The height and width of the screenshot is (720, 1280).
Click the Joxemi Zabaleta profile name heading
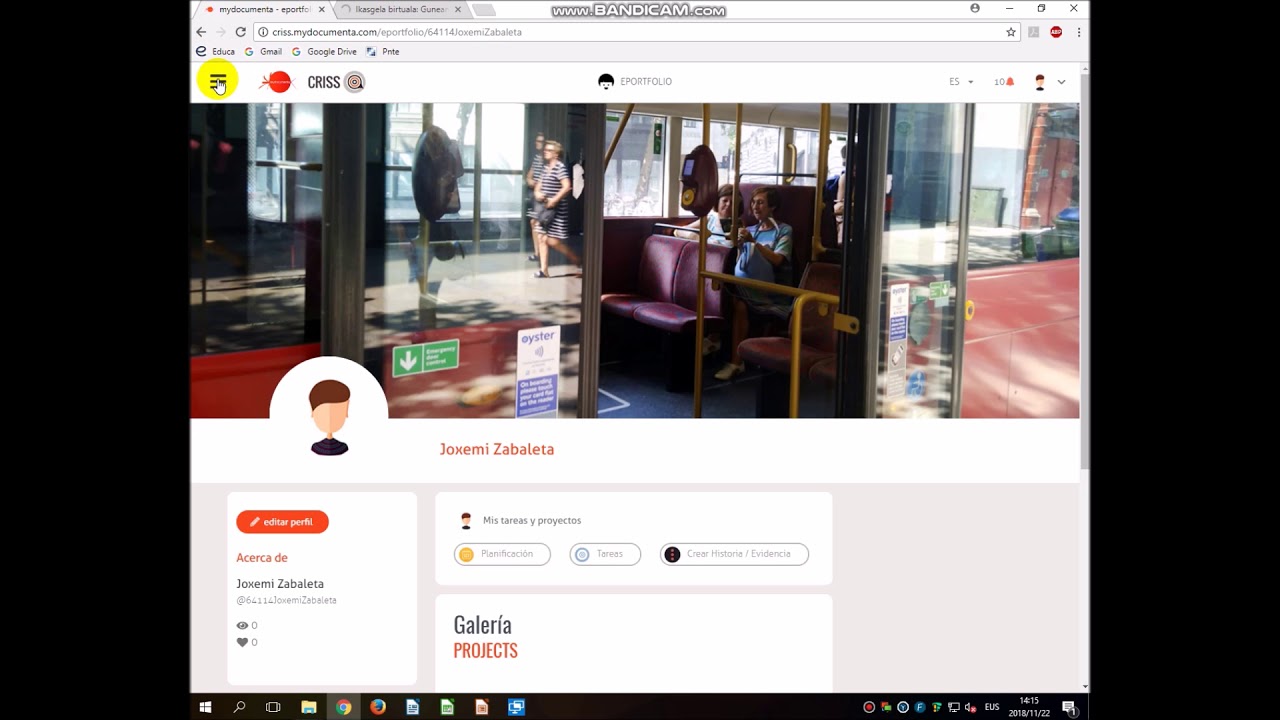(x=497, y=449)
